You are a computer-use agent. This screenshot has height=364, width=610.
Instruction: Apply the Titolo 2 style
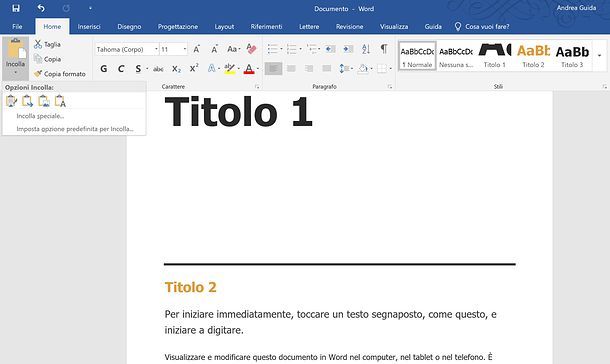(533, 56)
